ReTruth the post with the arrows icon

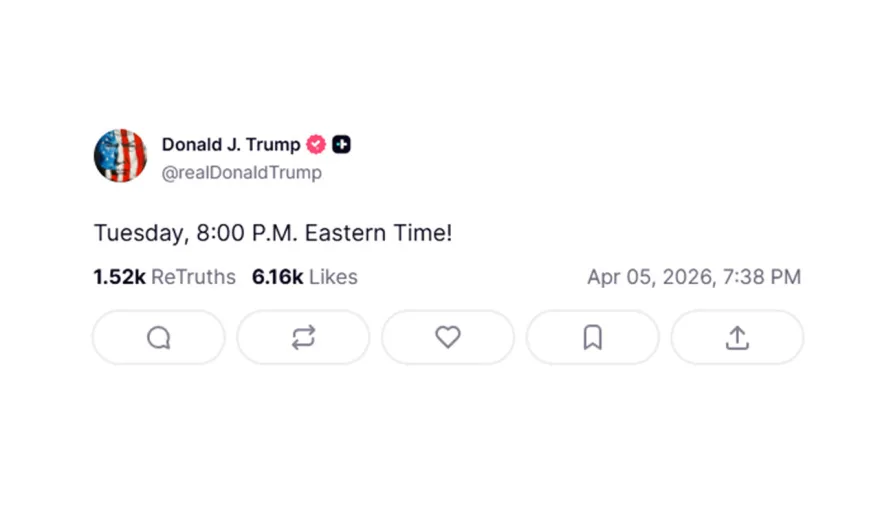point(303,338)
